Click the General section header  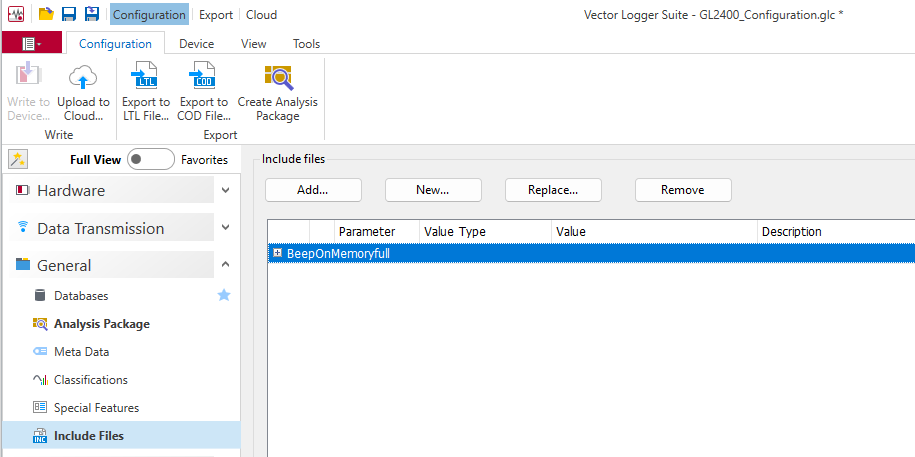[x=112, y=265]
